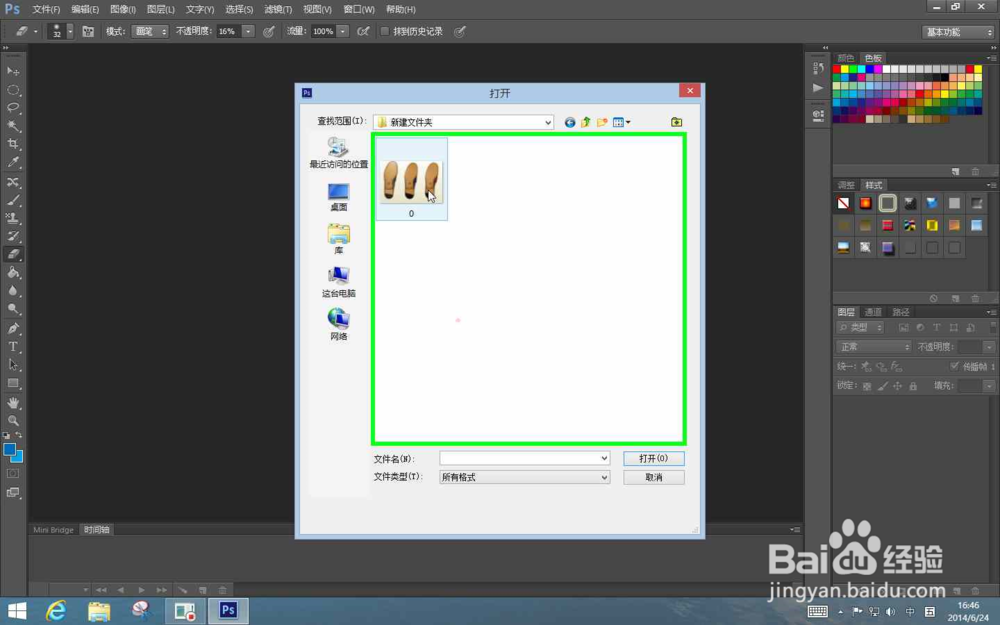The image size is (1000, 625).
Task: Open the 滤镜 menu
Action: click(x=277, y=9)
